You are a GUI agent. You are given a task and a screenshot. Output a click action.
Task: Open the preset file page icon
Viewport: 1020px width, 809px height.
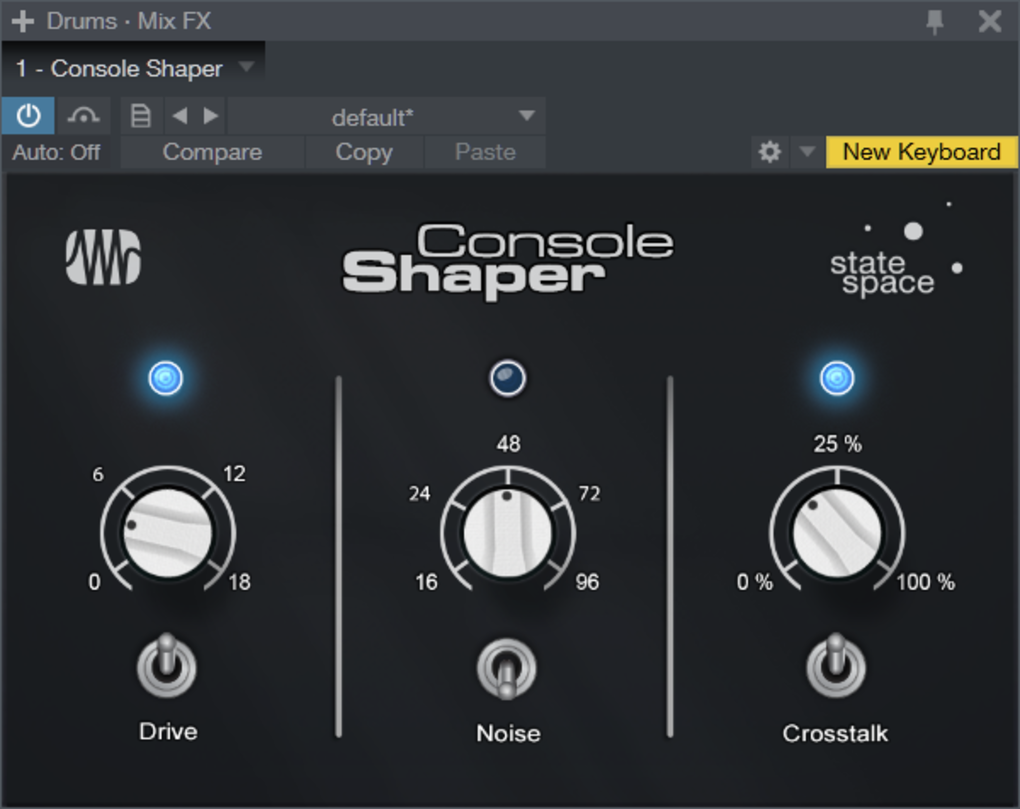coord(141,116)
